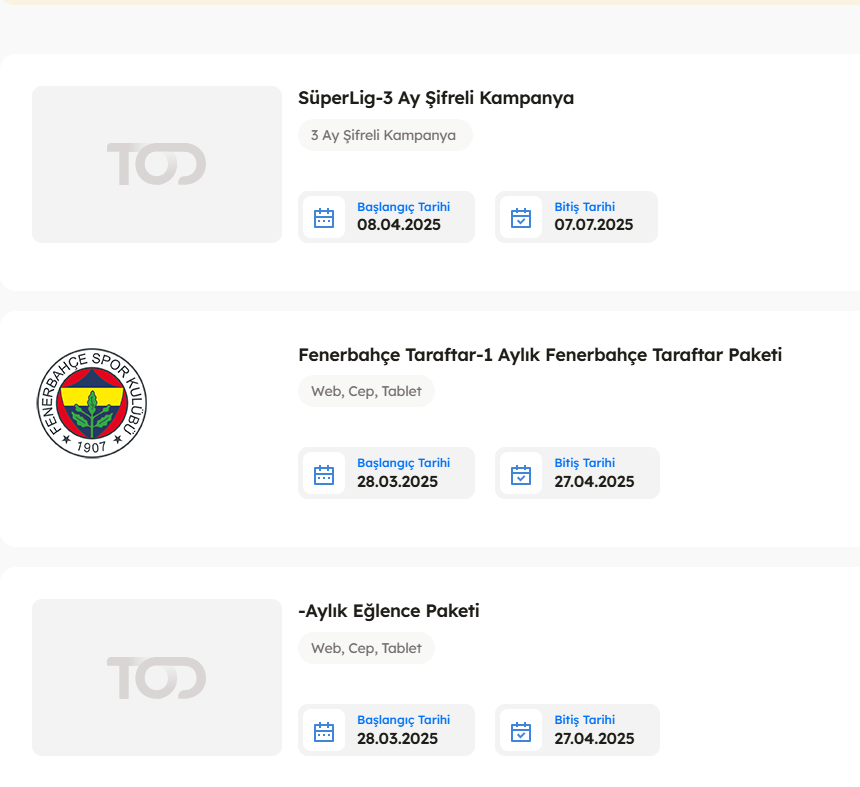Click the Fenerbahçe package 28.03.2025 start date
This screenshot has width=860, height=787.
(398, 482)
